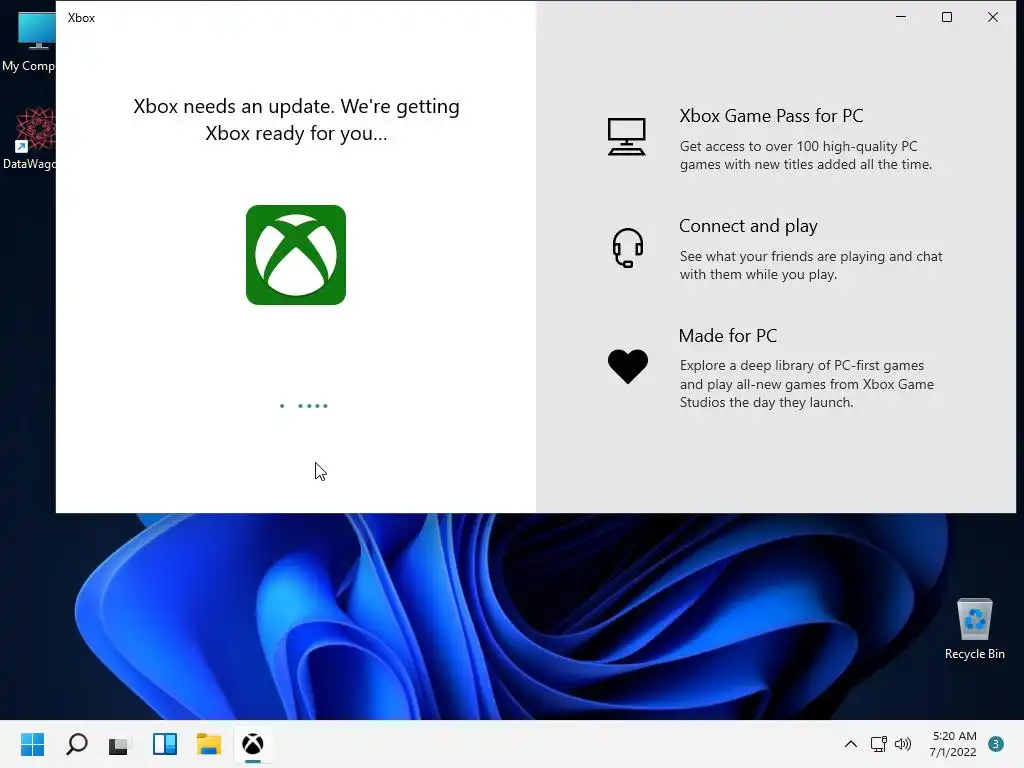Close the Xbox window
1024x768 pixels.
(993, 17)
